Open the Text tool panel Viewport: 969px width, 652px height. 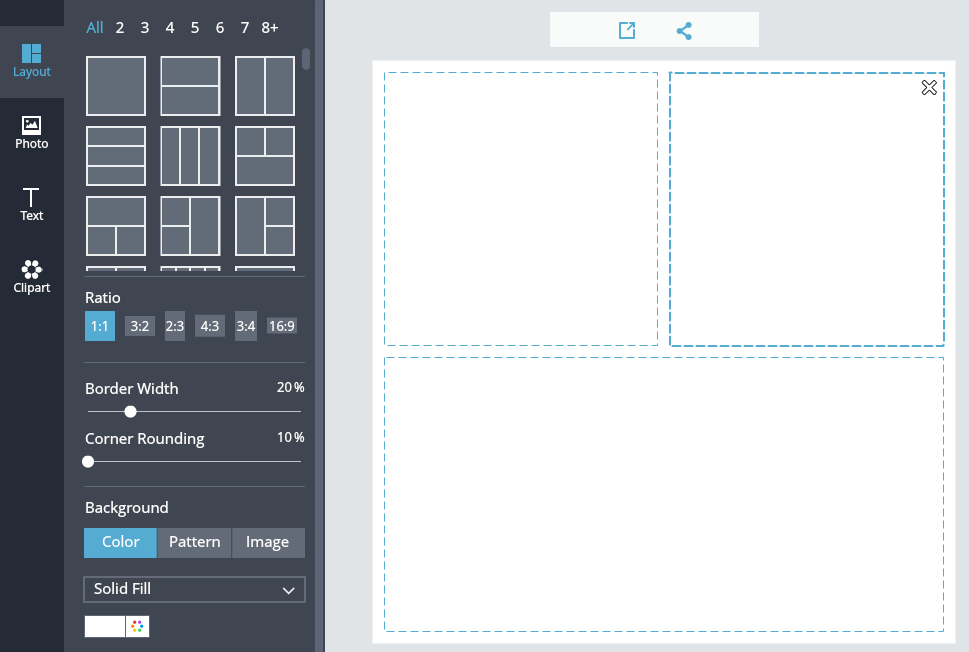coord(31,204)
